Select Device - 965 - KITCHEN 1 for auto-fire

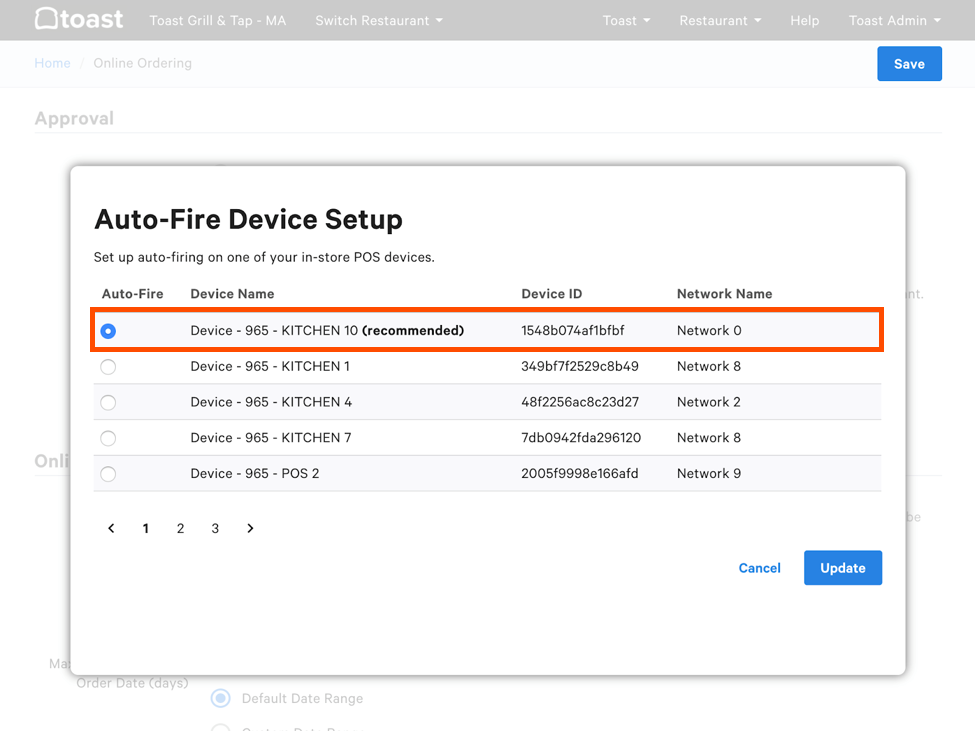click(108, 366)
